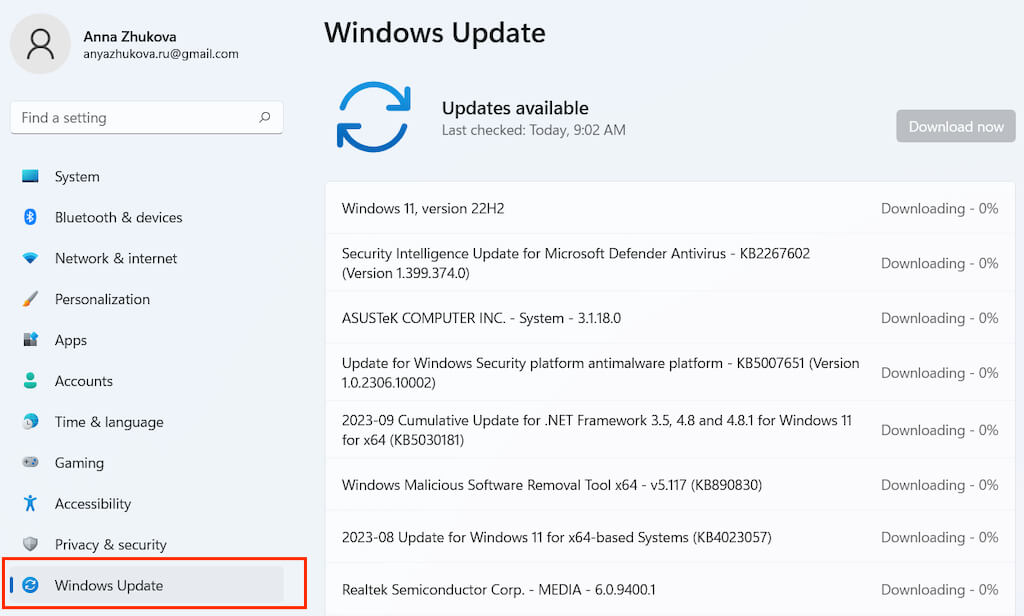Click the Accessibility figure icon
Screen dimensions: 1024x616
click(x=31, y=504)
